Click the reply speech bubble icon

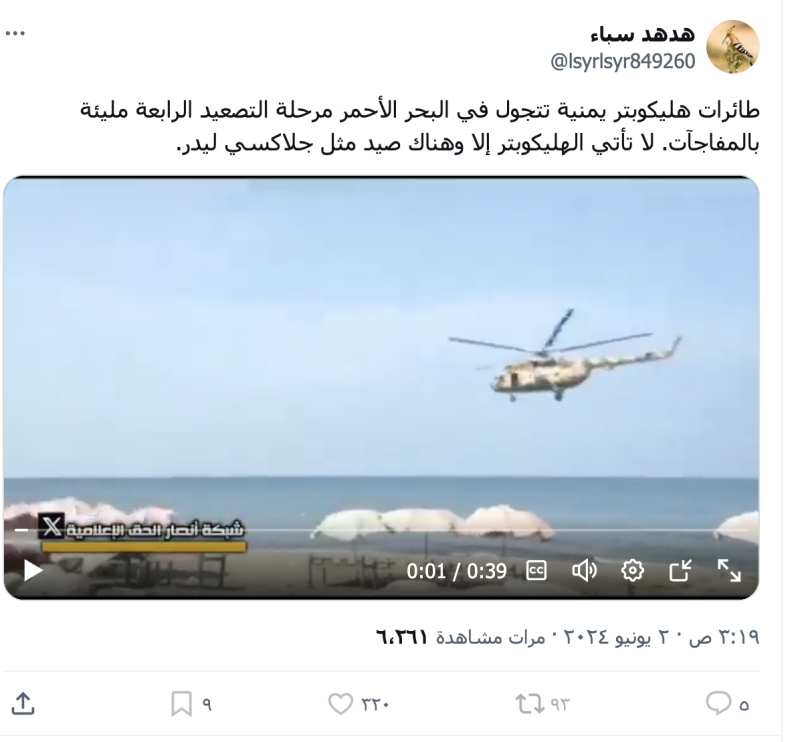(718, 703)
